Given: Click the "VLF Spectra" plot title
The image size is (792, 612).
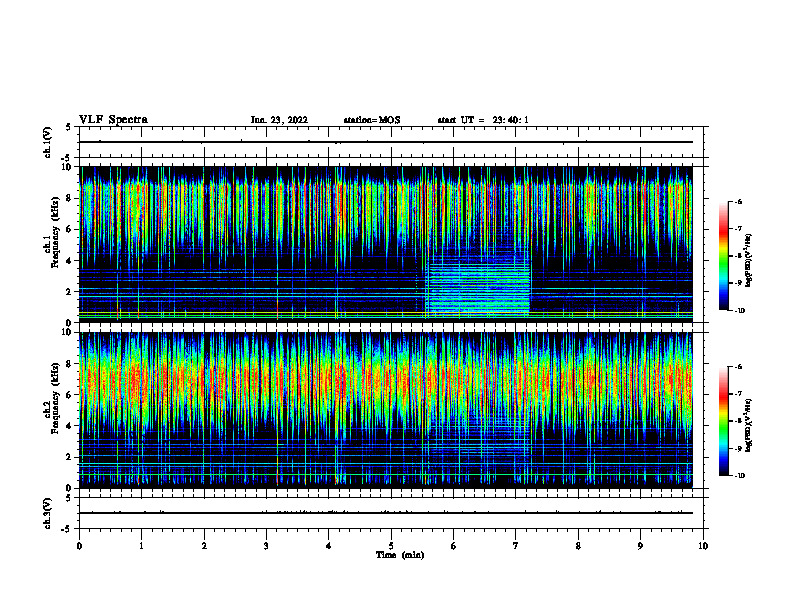Looking at the screenshot, I should coord(113,120).
